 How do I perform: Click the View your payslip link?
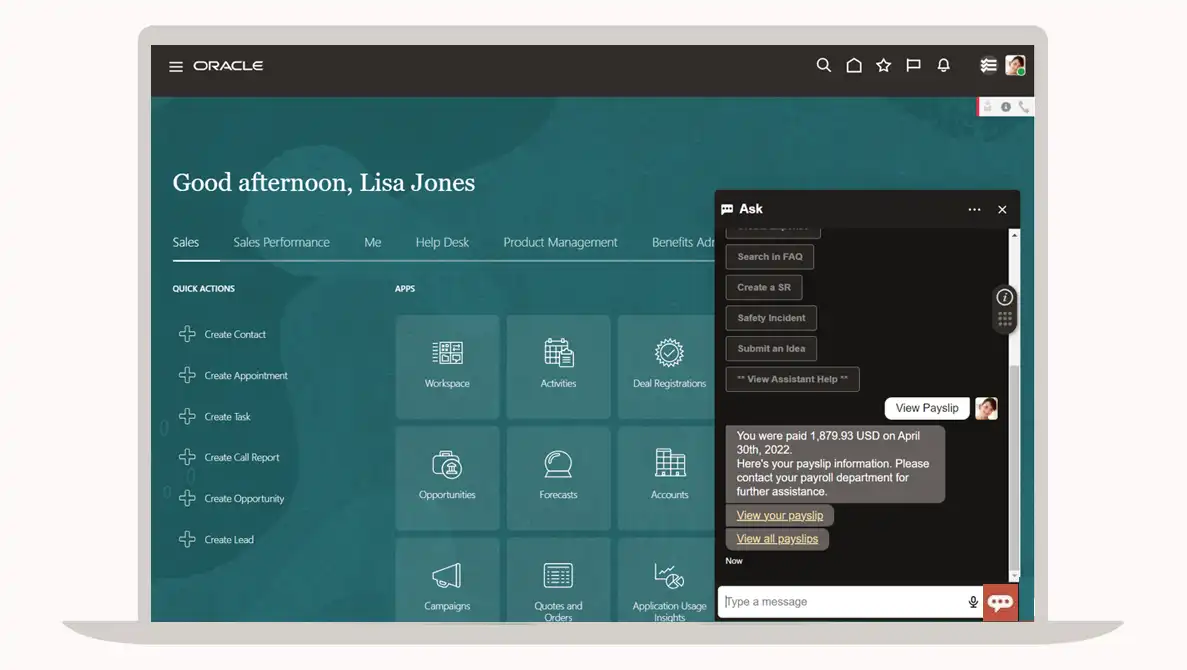click(x=779, y=516)
